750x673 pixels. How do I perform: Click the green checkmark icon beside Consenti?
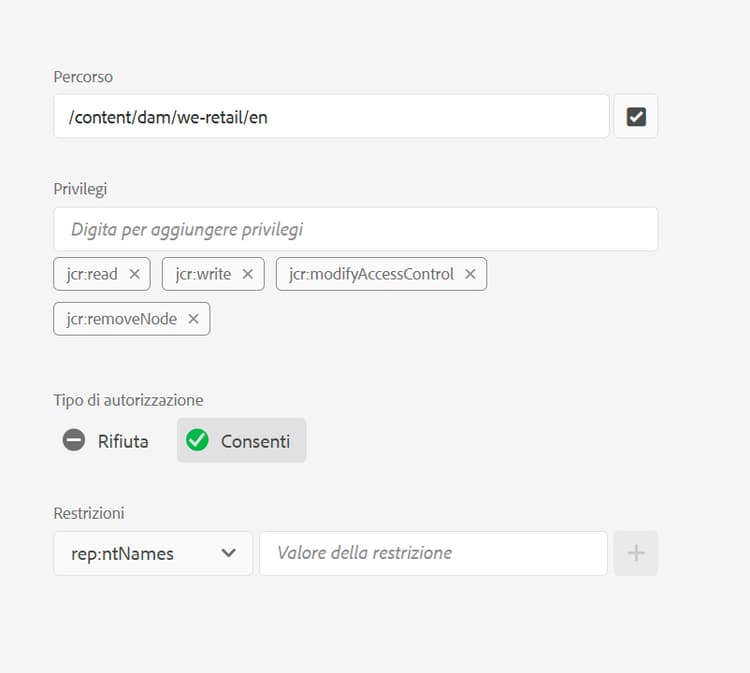click(198, 440)
